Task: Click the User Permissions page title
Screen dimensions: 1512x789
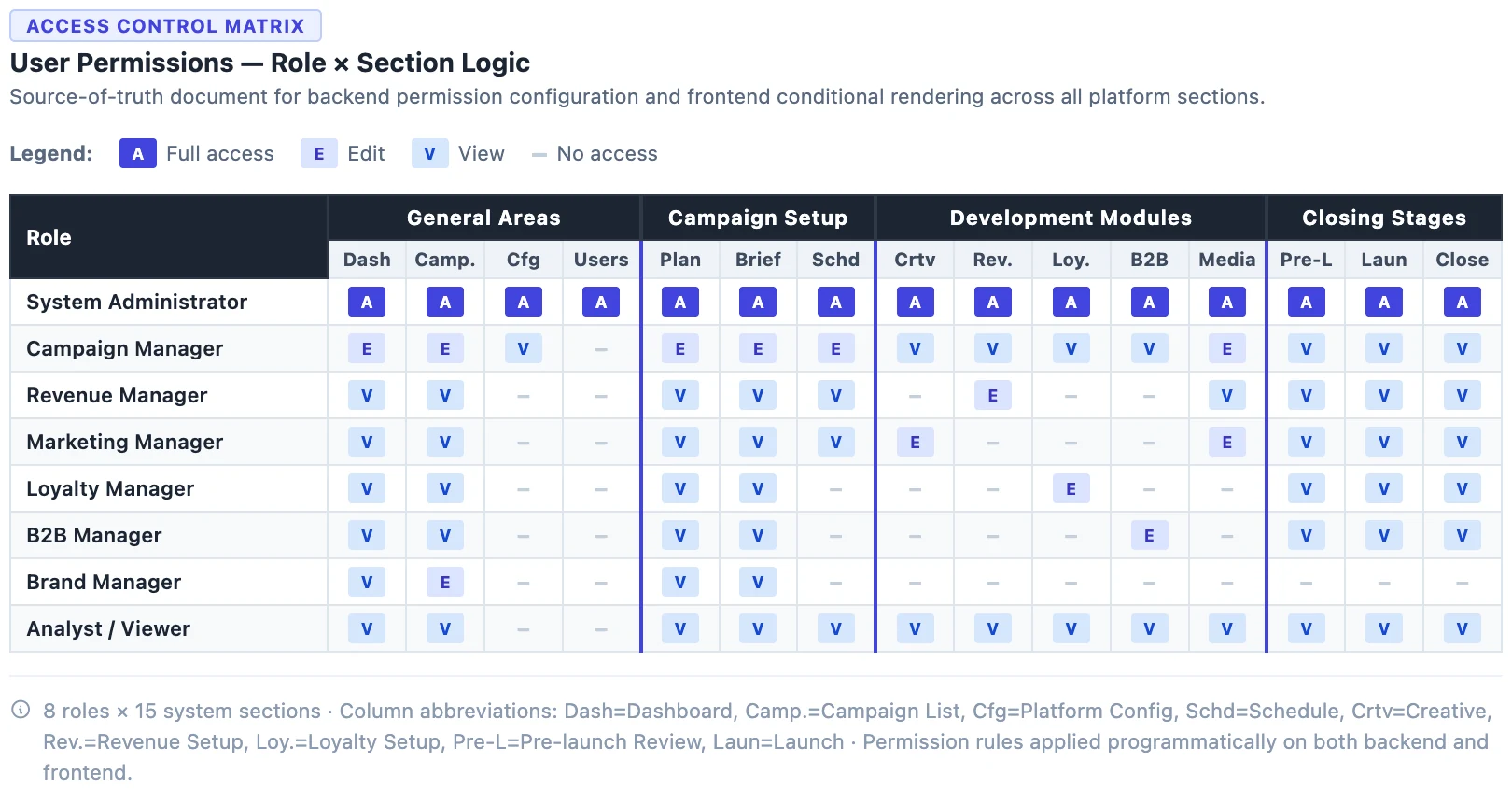Action: click(x=270, y=63)
